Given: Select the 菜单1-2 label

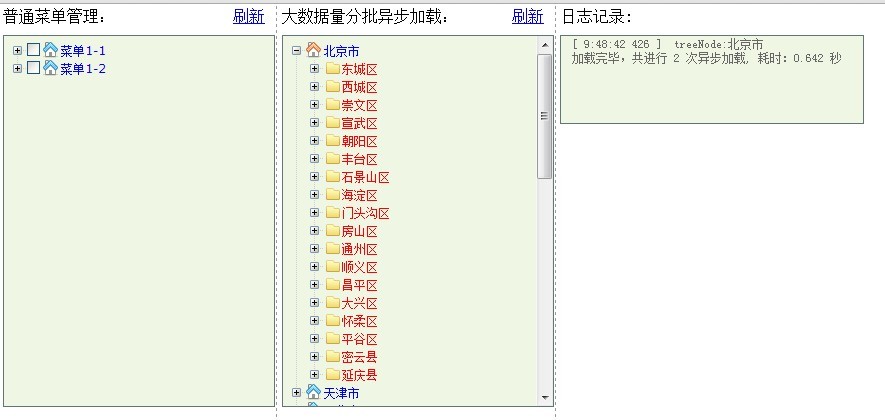Looking at the screenshot, I should [83, 69].
